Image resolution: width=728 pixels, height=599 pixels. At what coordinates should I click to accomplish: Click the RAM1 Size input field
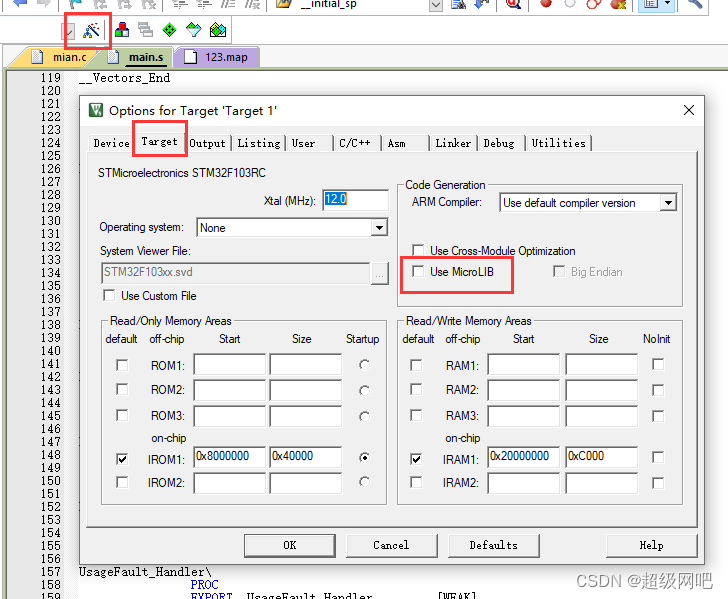tap(601, 364)
